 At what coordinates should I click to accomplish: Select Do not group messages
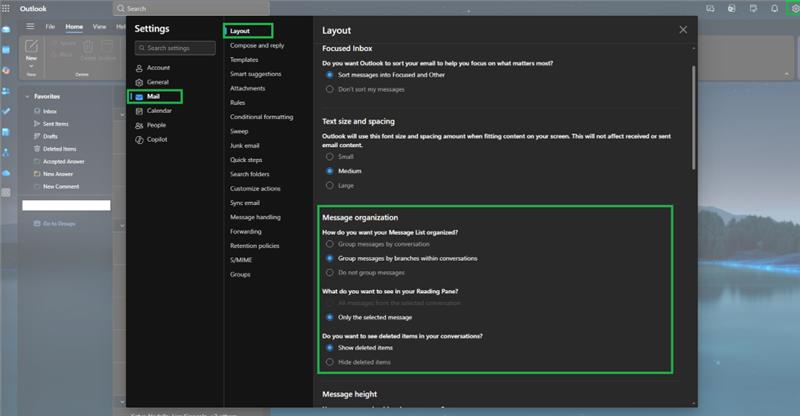point(330,273)
